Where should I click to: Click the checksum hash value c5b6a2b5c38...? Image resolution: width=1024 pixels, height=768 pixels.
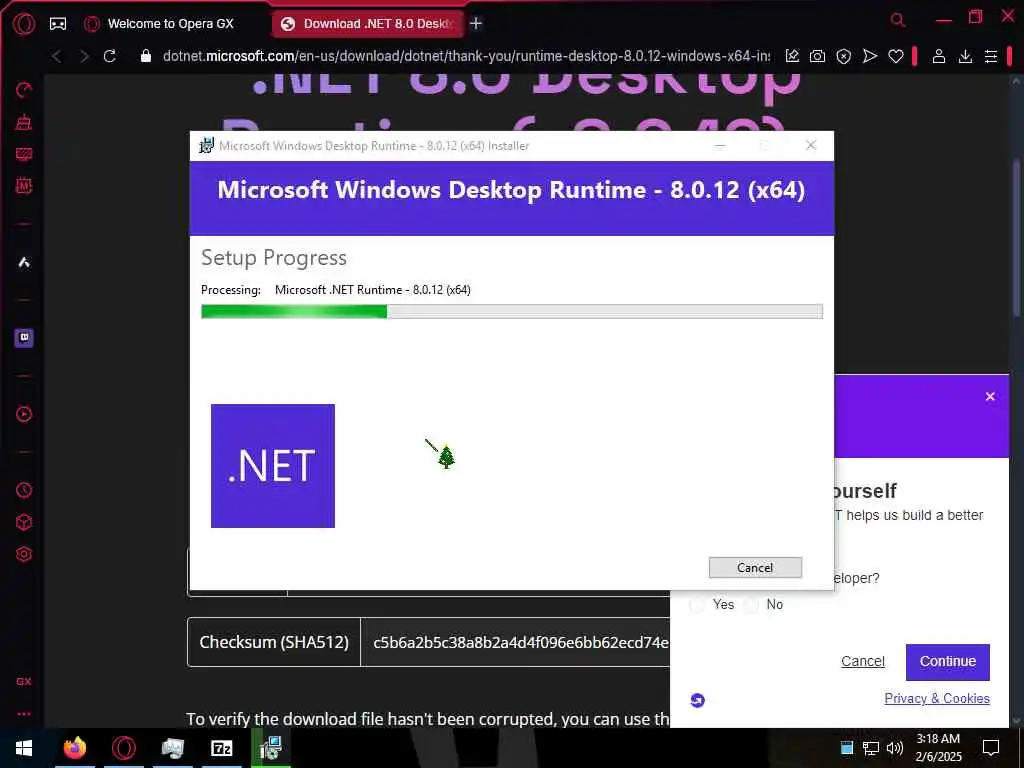pos(520,643)
